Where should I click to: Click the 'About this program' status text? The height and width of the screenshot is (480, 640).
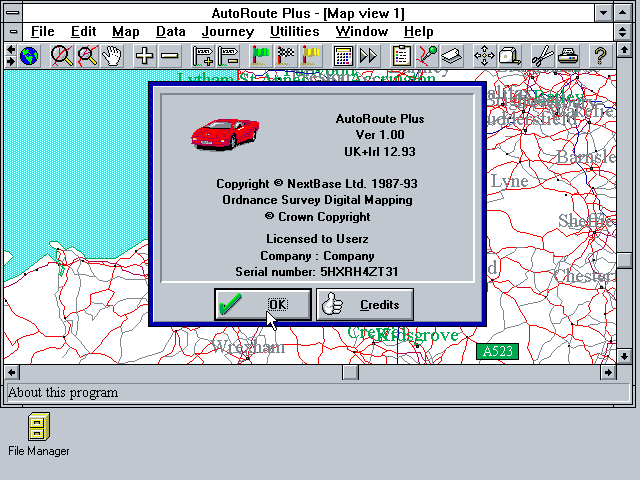(x=63, y=393)
